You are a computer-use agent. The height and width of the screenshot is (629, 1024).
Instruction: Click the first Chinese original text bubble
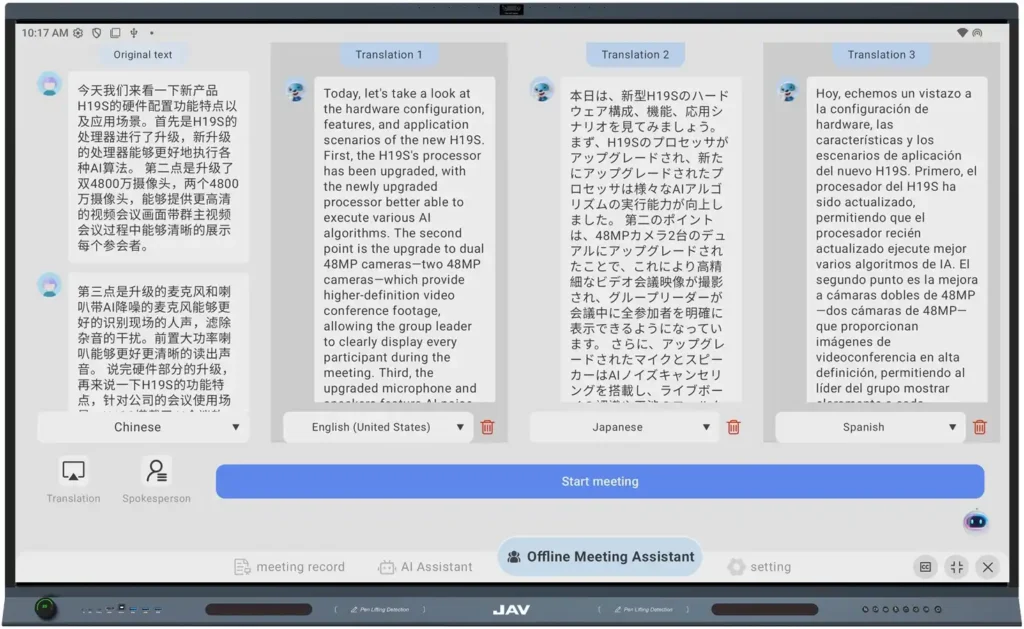(x=158, y=167)
